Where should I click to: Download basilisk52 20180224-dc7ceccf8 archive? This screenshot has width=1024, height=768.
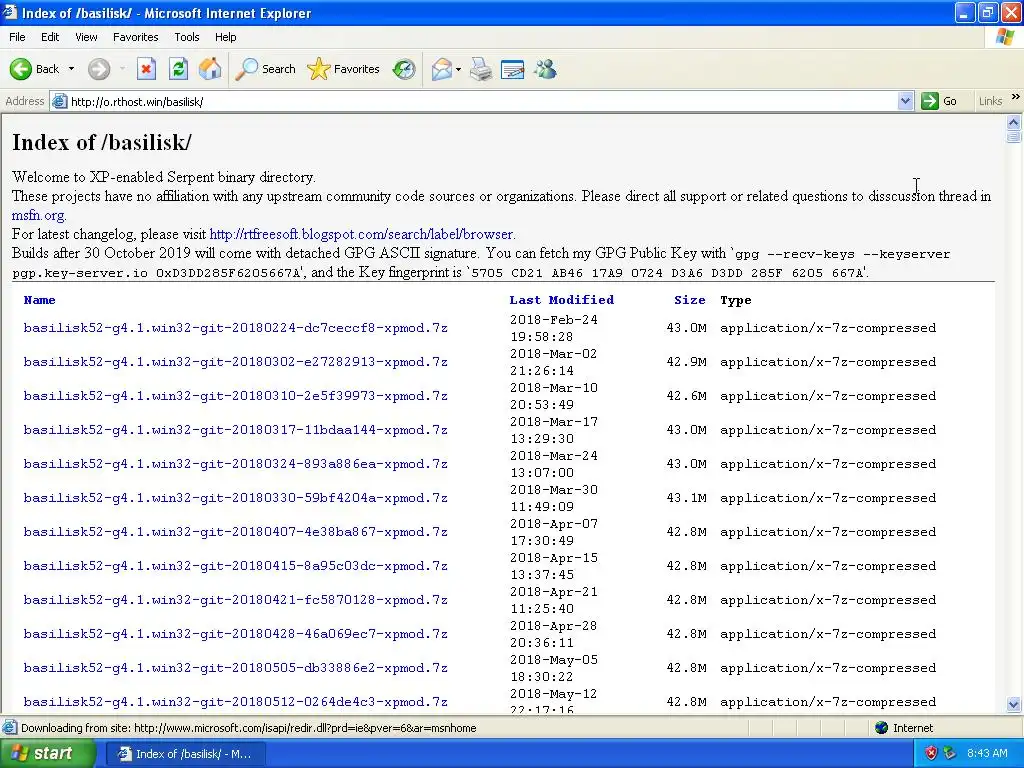pos(235,328)
